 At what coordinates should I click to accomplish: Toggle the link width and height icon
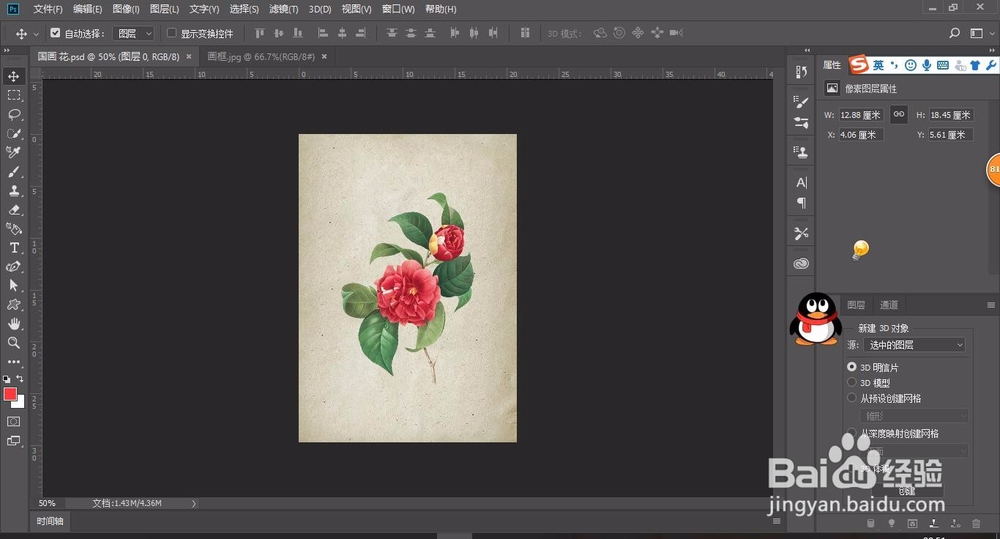click(x=899, y=114)
